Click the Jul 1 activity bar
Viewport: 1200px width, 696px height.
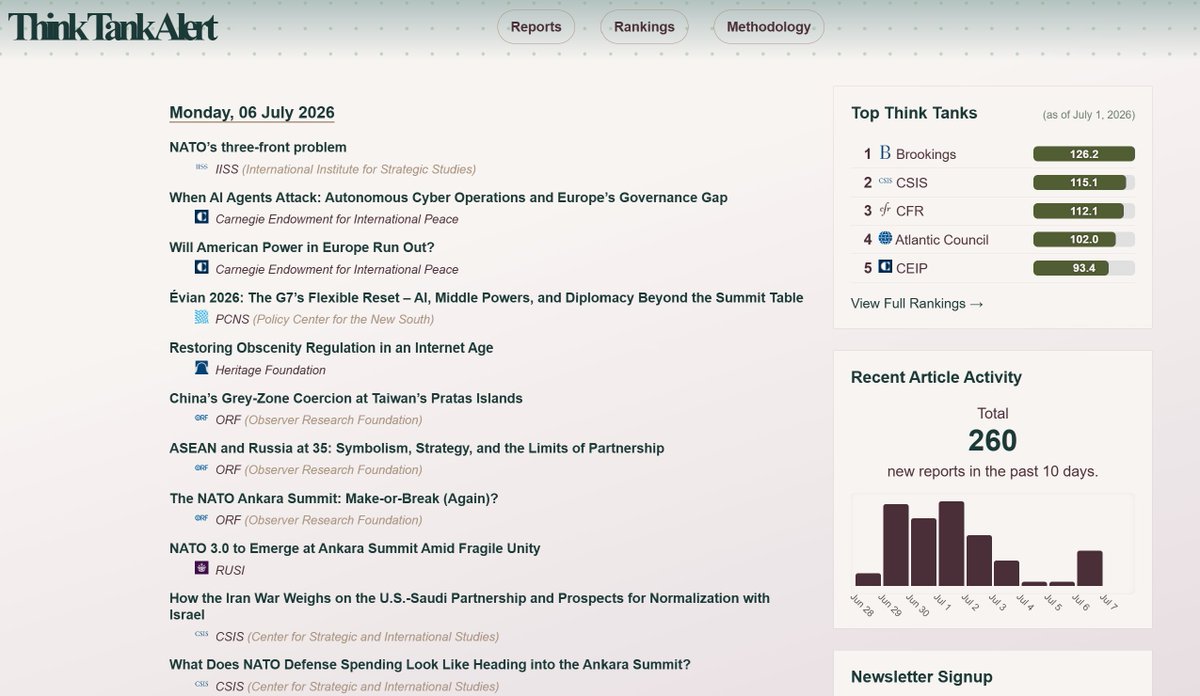[x=951, y=544]
